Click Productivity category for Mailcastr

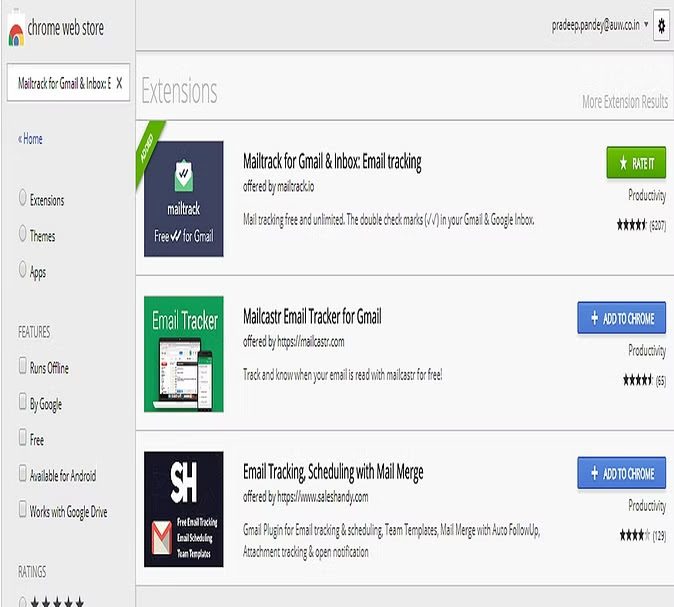tap(647, 350)
